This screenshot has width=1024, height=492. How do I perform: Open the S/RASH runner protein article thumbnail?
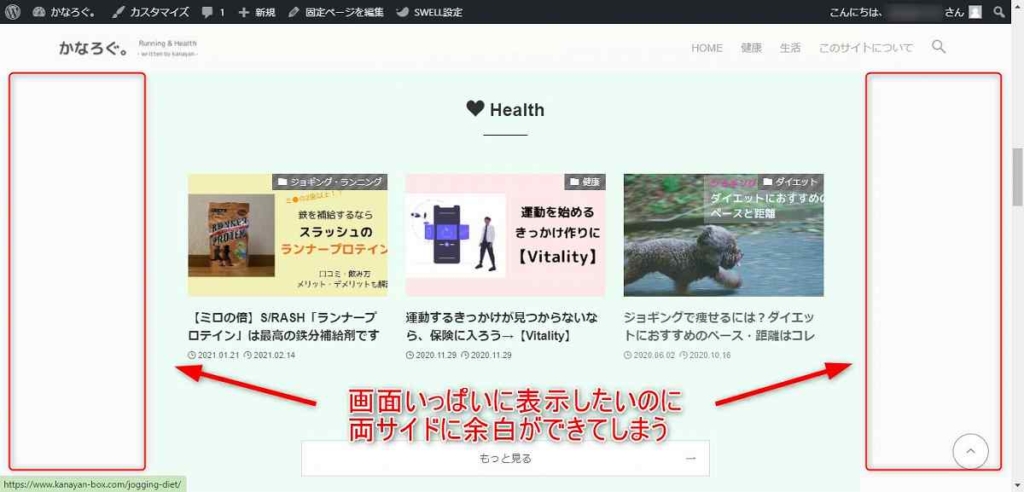coord(287,235)
